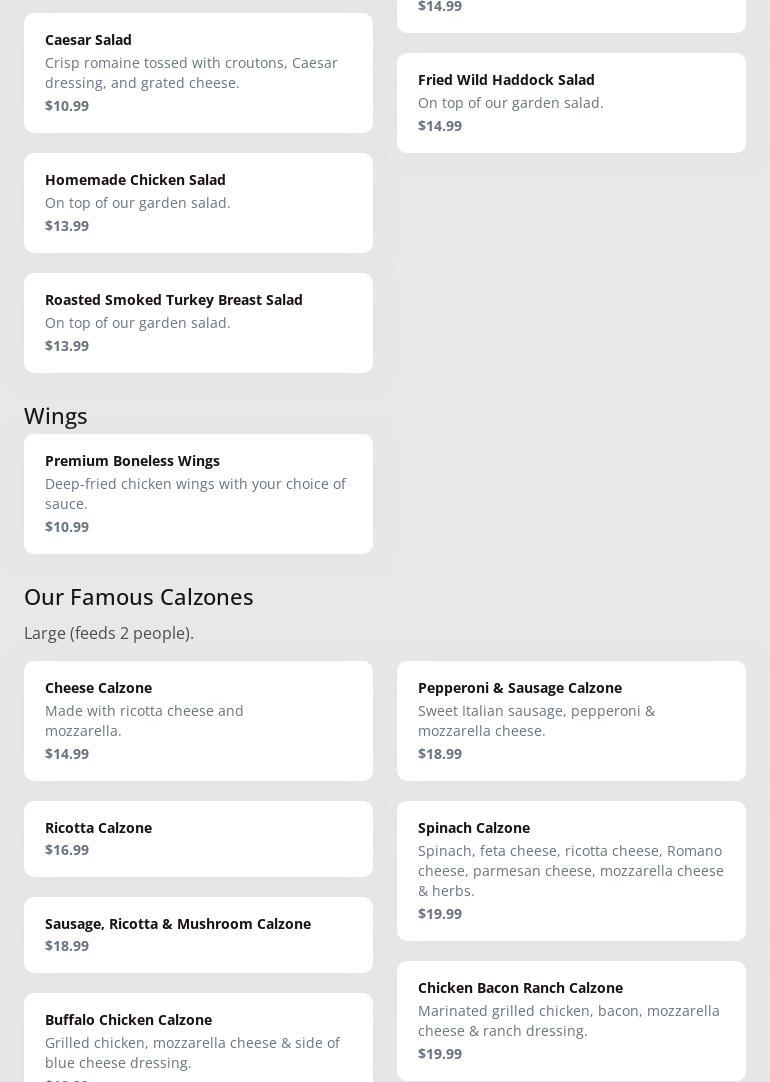
Task: Open the Chicken Bacon Ranch Calzone
Action: [x=571, y=1020]
